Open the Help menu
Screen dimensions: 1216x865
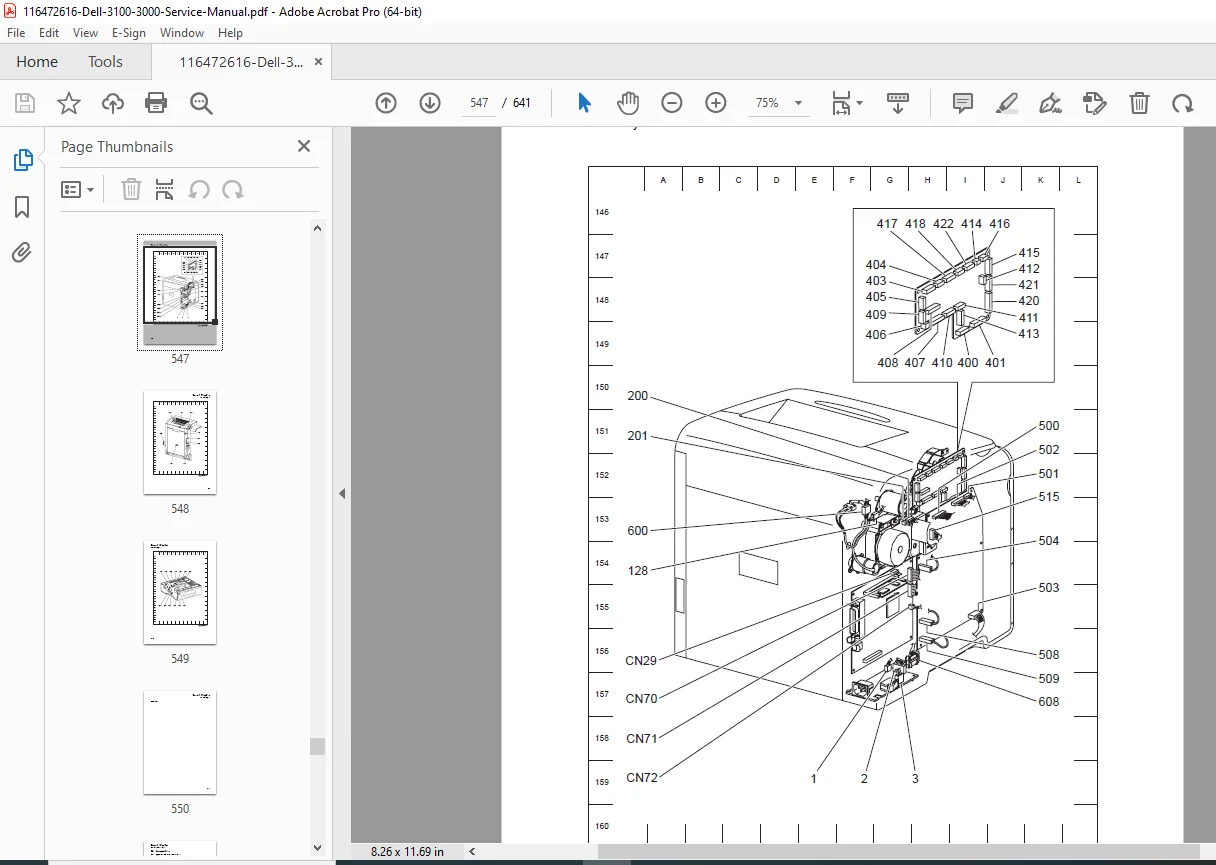coord(230,33)
